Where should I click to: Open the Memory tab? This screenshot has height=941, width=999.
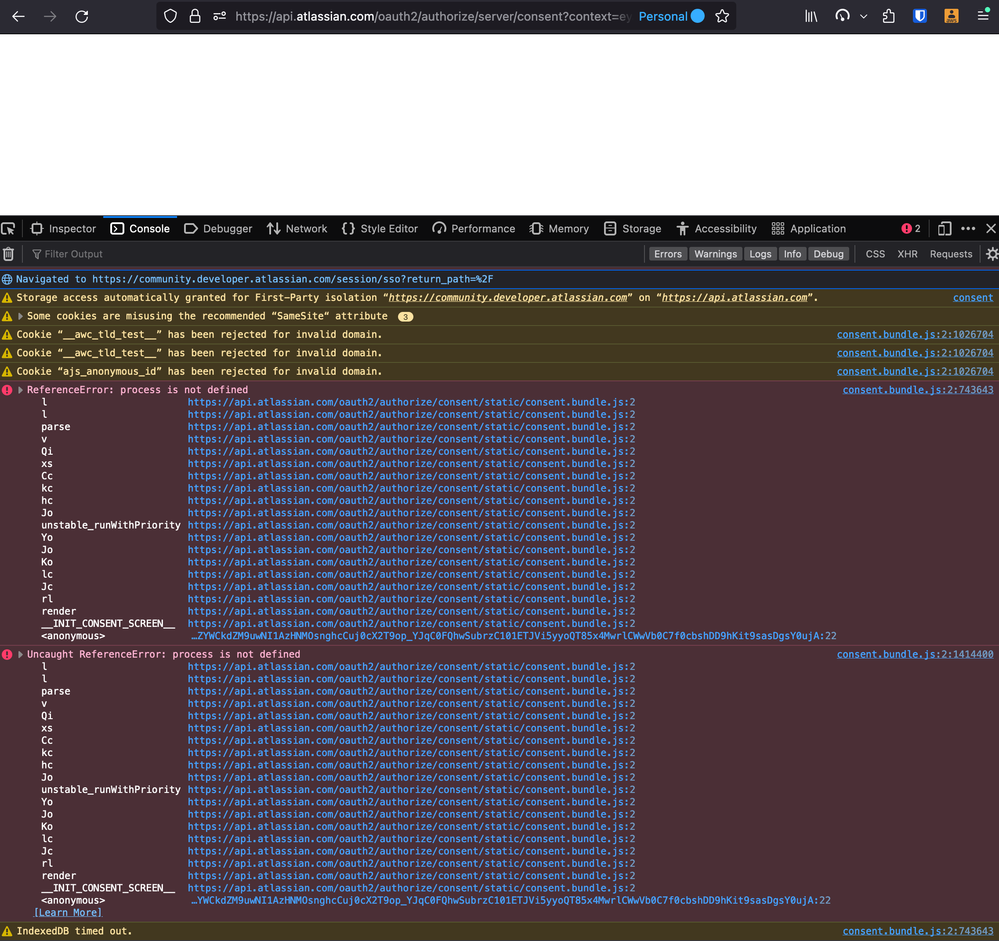(559, 229)
